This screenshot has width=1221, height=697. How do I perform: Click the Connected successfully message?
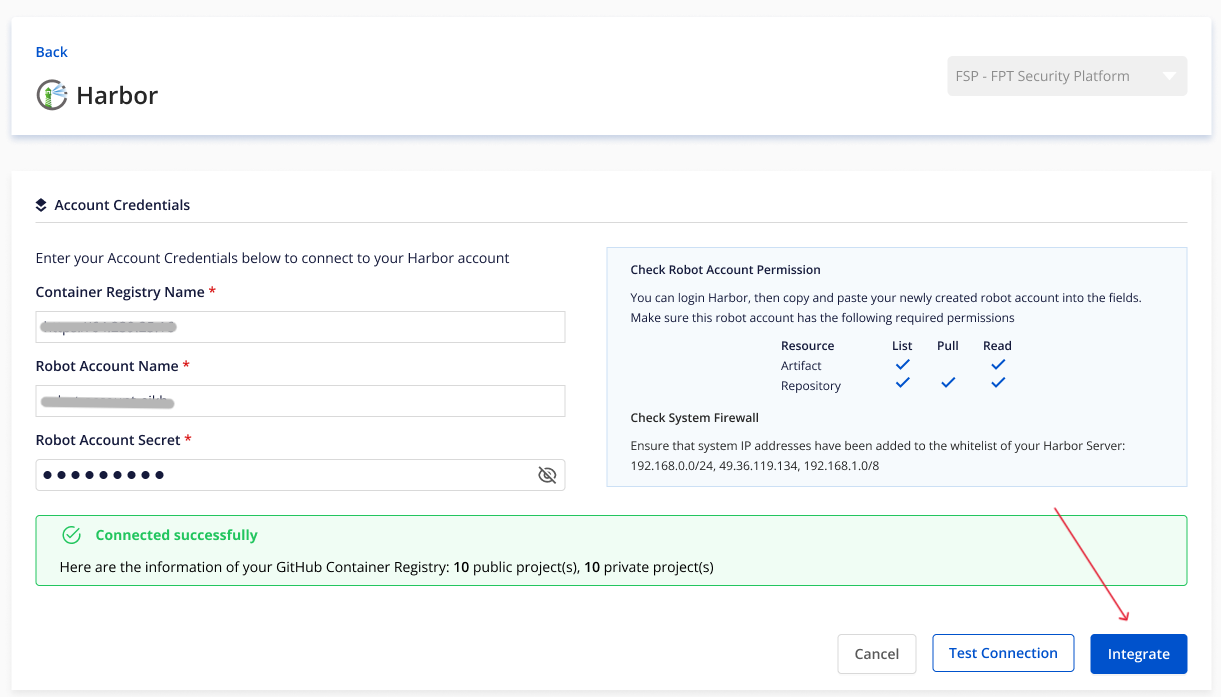[x=176, y=535]
